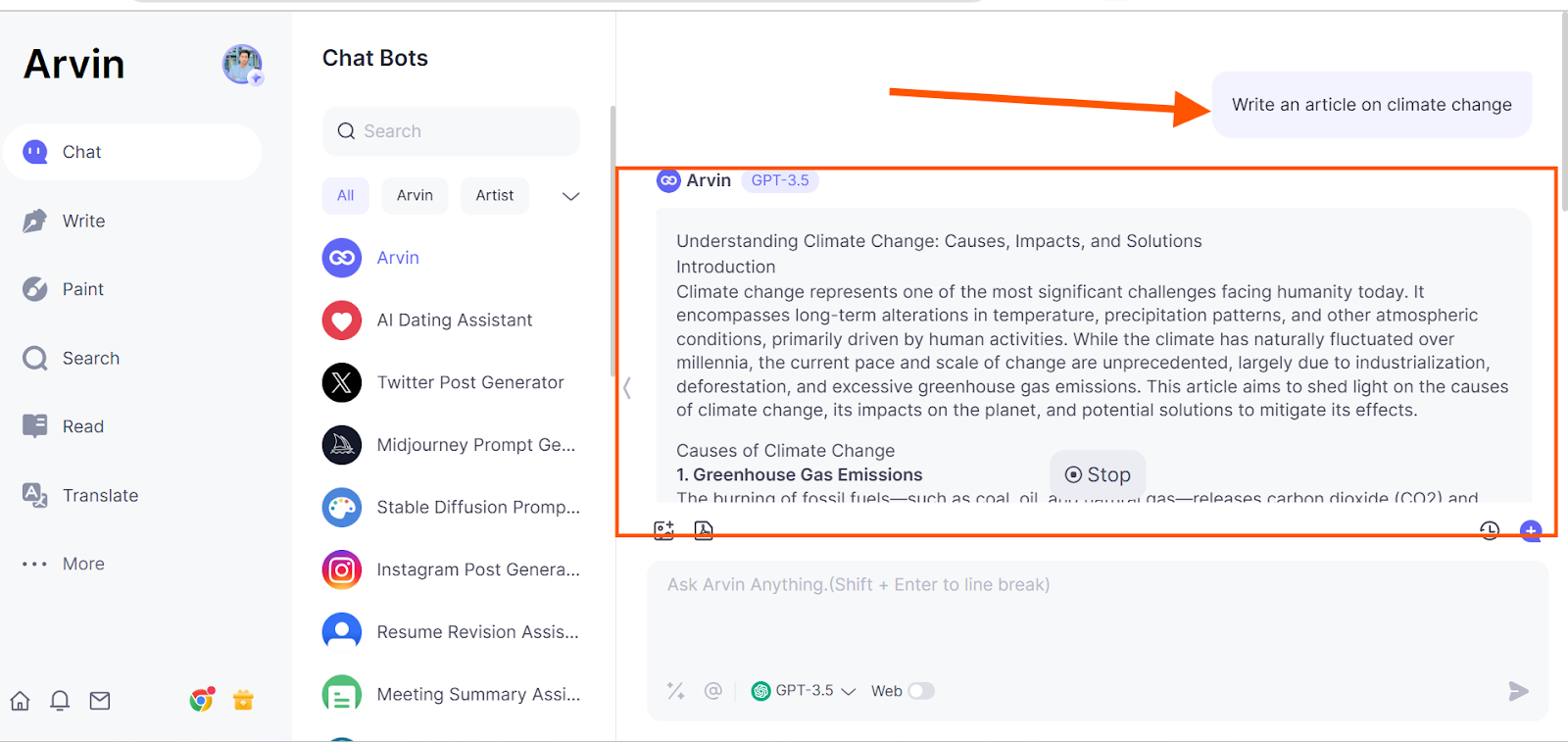Click the 'Causes of Climate Change' heading
Image resolution: width=1568 pixels, height=742 pixels.
786,451
